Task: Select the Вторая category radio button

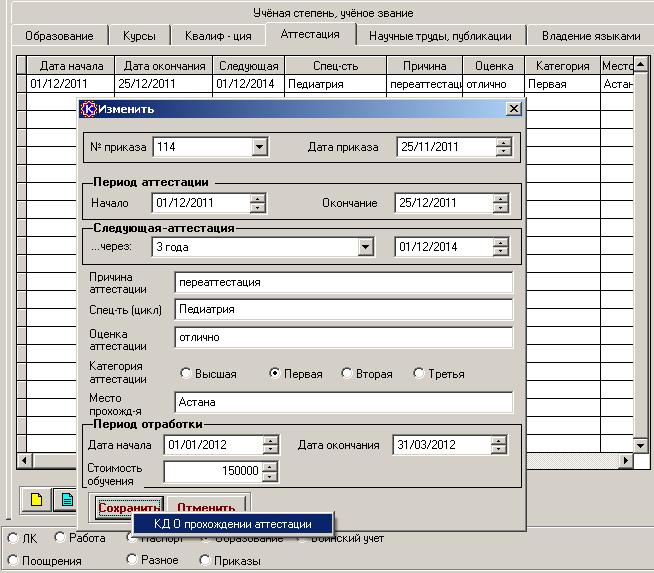Action: tap(346, 373)
